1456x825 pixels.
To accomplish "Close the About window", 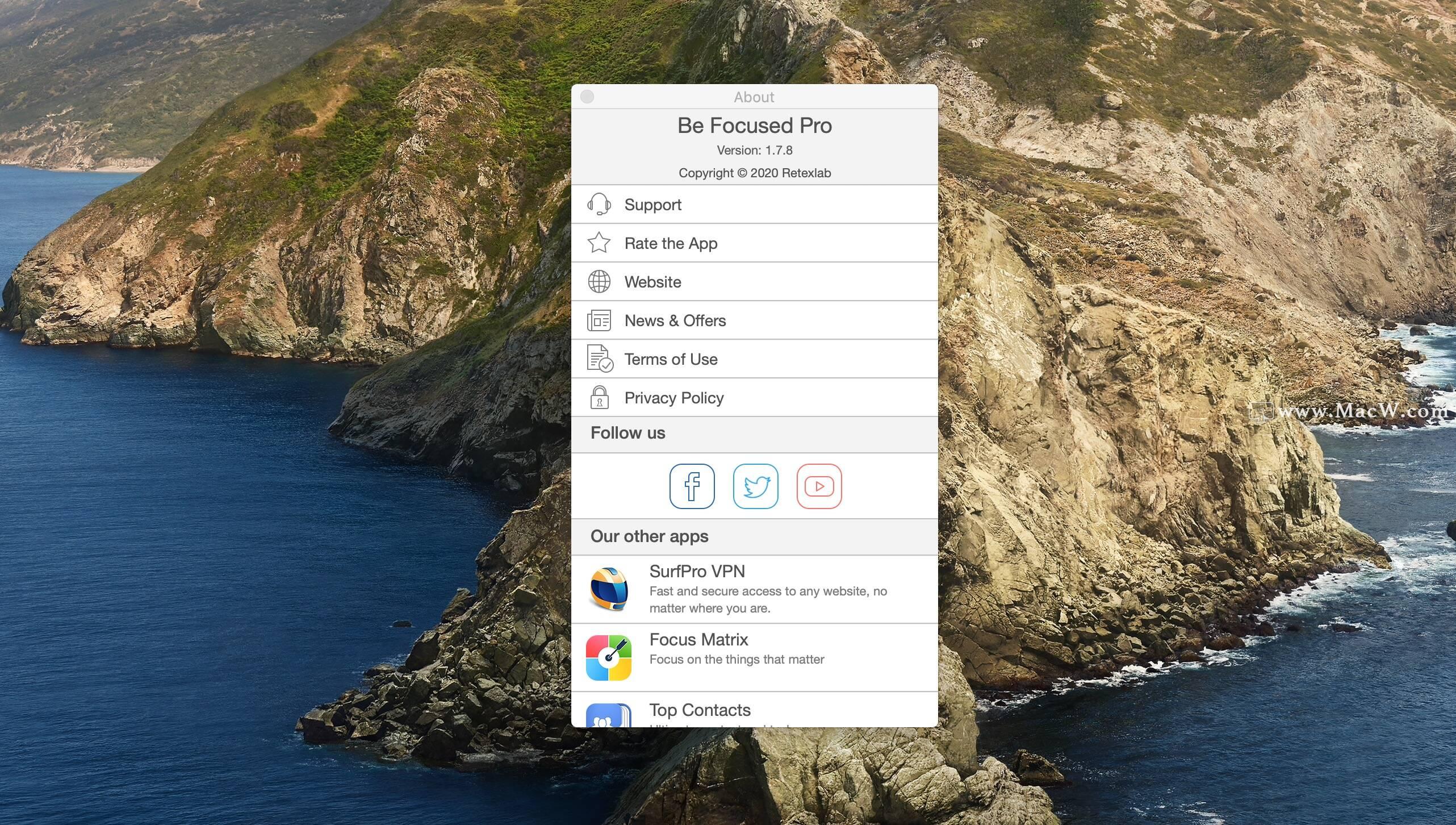I will (x=587, y=97).
